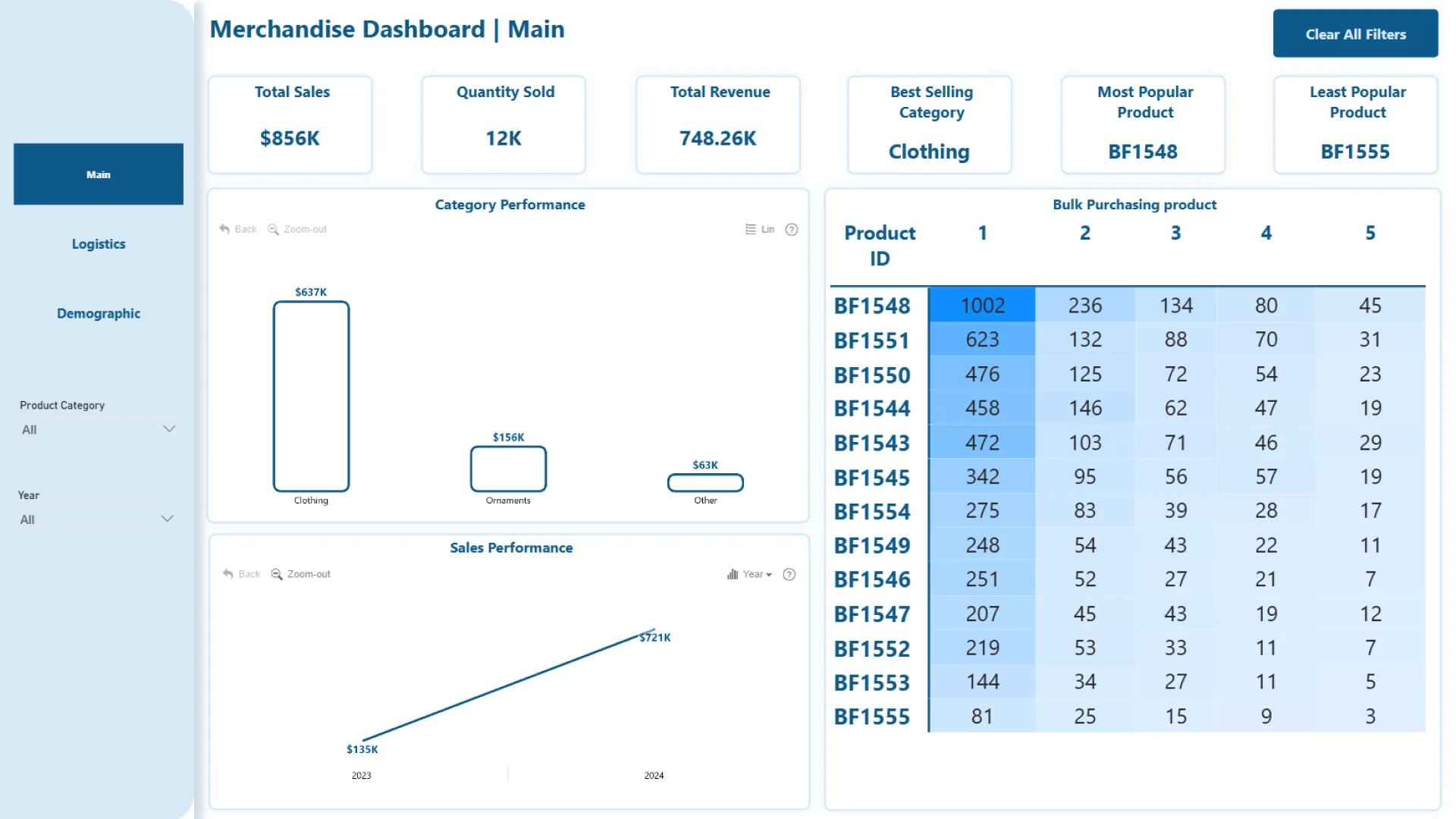Click the Category Performance chart title
This screenshot has width=1456, height=819.
click(x=510, y=205)
